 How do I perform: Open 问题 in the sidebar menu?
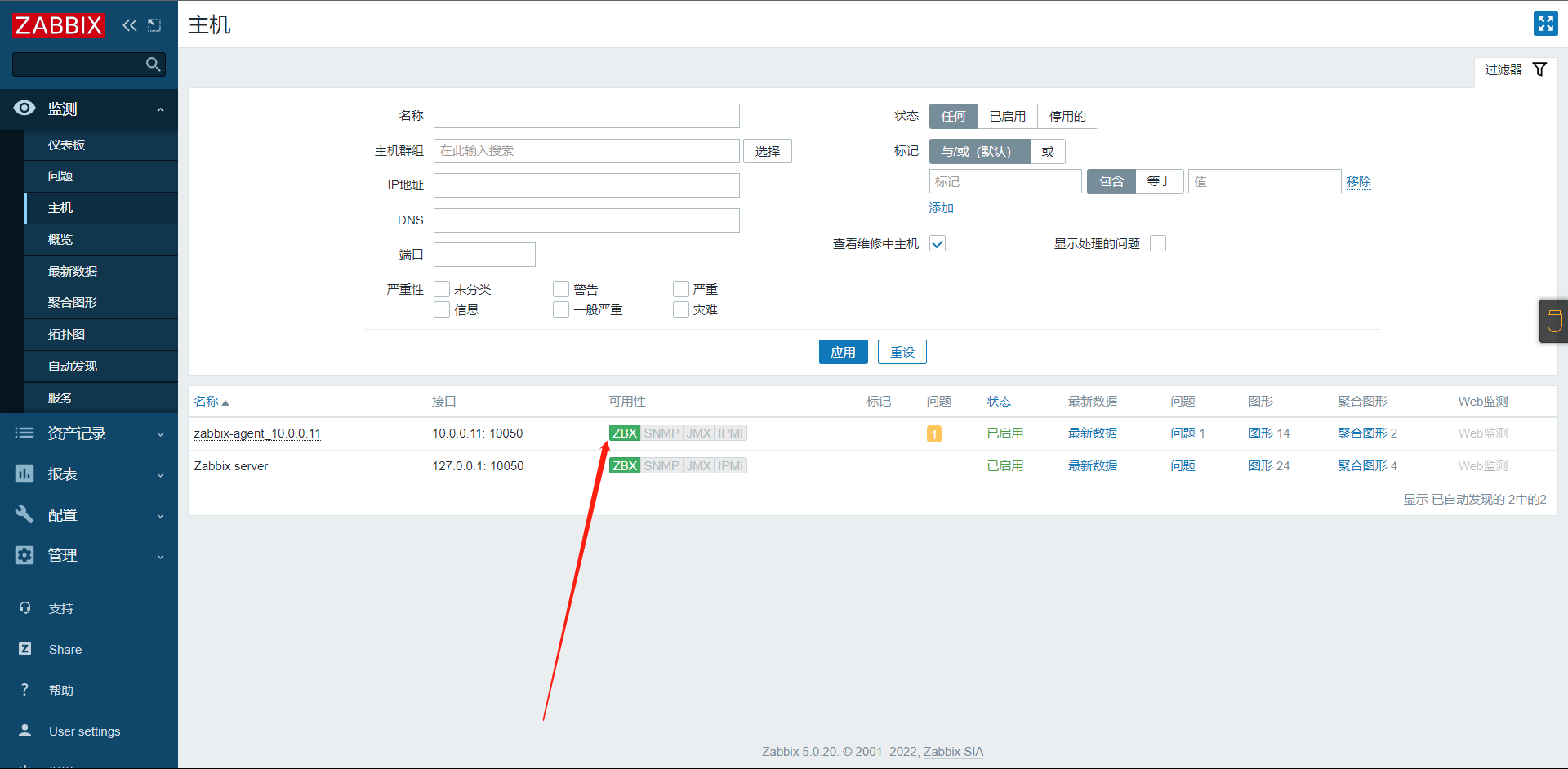[x=101, y=176]
